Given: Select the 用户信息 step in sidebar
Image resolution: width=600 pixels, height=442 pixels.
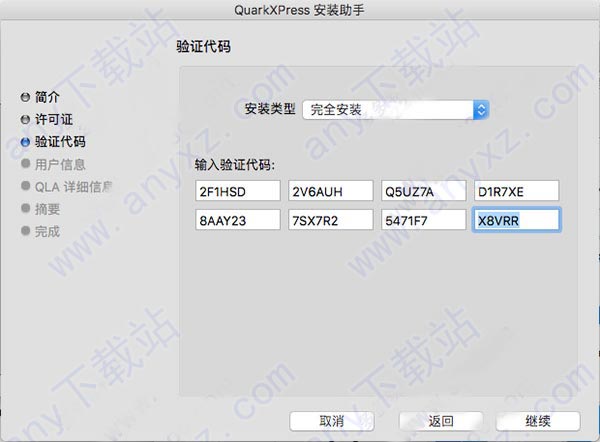Looking at the screenshot, I should (60, 165).
